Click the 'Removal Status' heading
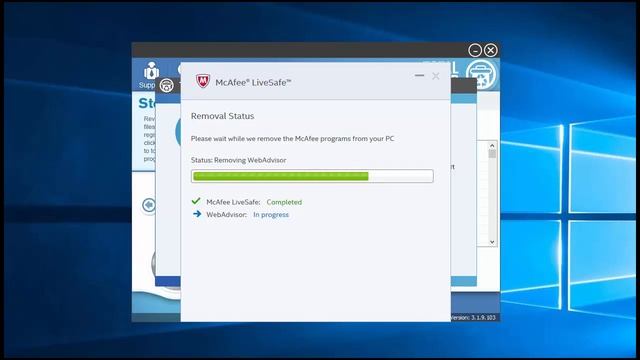 222,116
